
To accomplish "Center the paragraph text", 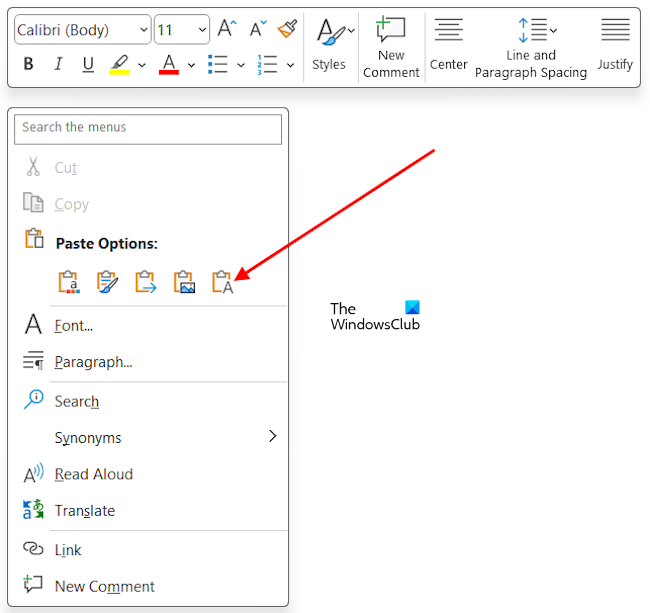I will [449, 45].
